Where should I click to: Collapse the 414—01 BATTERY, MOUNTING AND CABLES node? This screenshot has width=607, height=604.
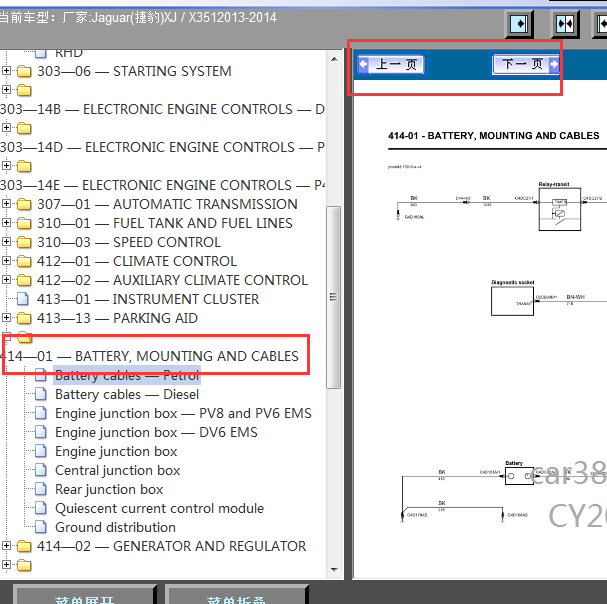click(6, 336)
